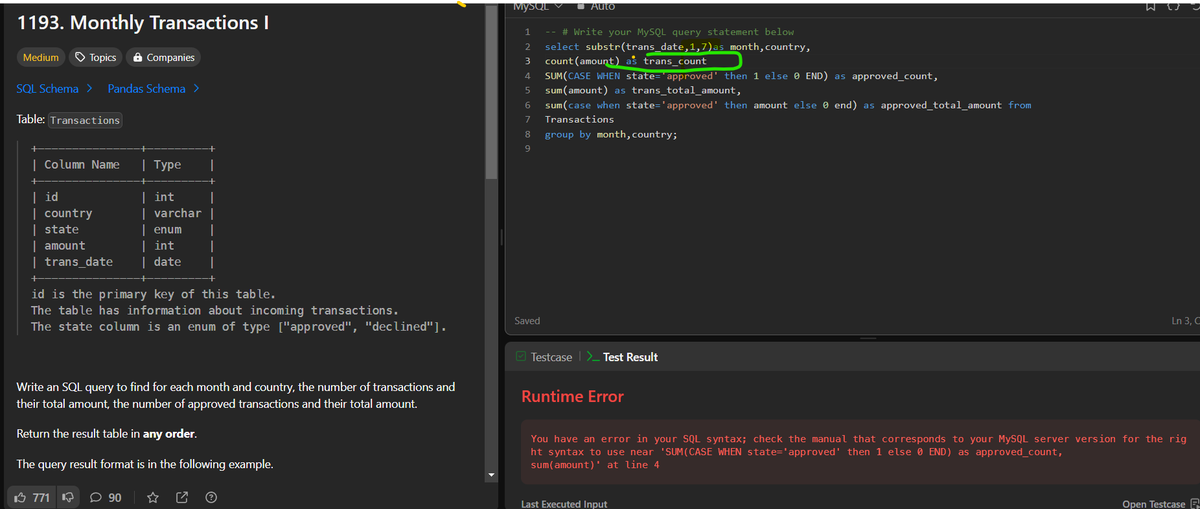Click the problem title 1193. Monthly Transactions I
The height and width of the screenshot is (509, 1200).
[142, 22]
